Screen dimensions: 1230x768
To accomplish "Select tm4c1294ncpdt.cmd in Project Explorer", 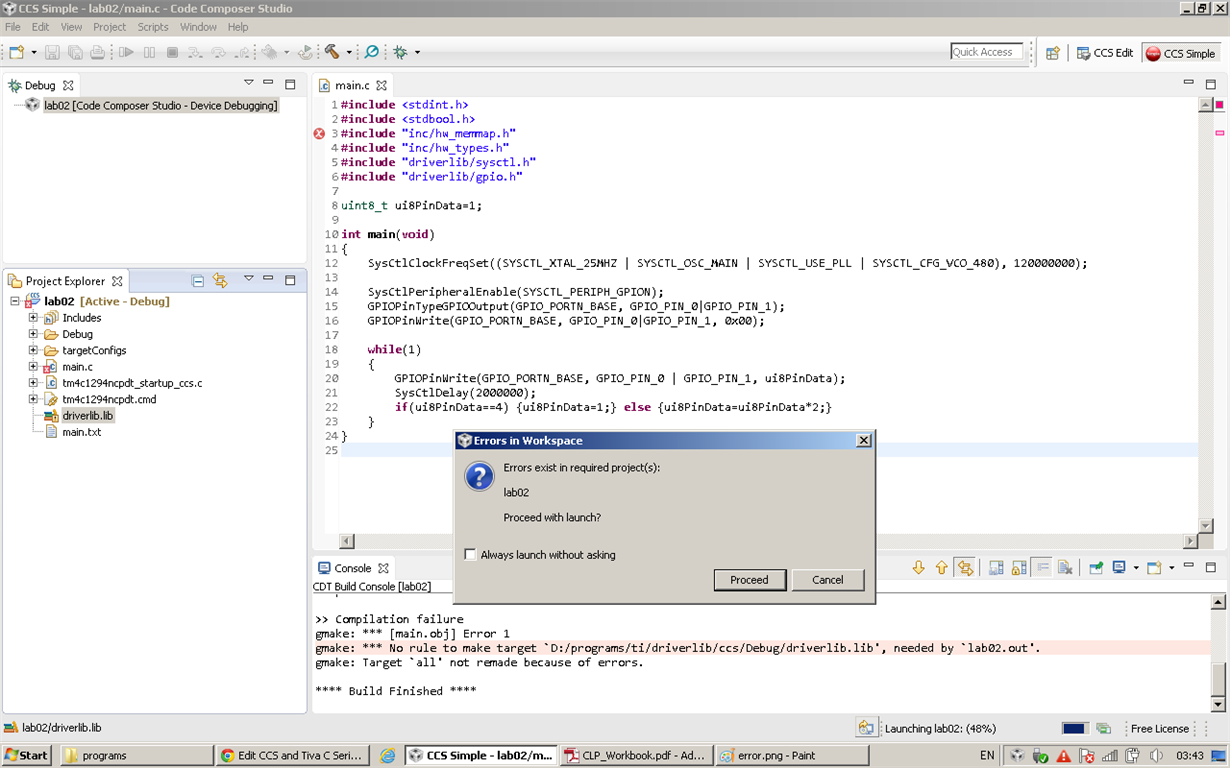I will point(109,399).
